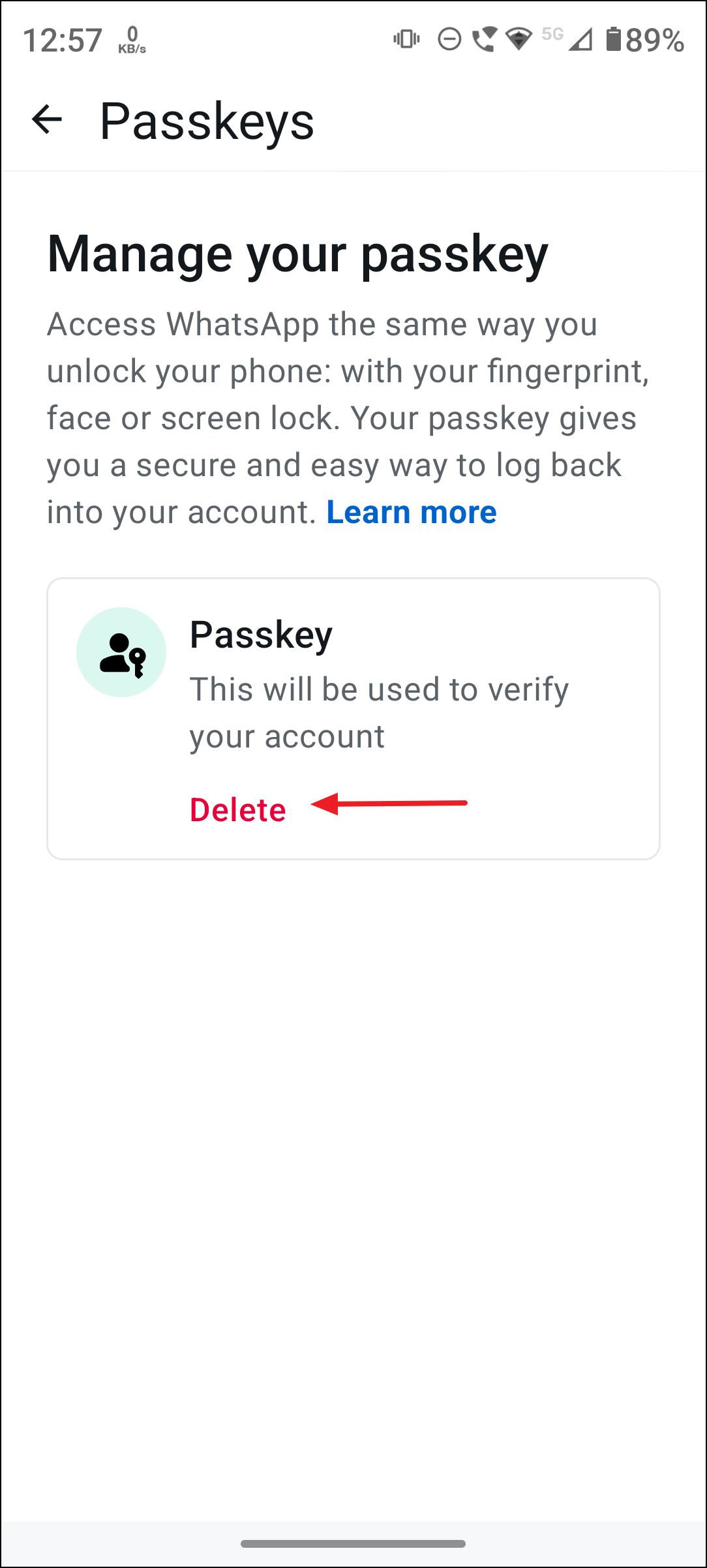Select the Wi-Fi icon in status bar

tap(517, 39)
